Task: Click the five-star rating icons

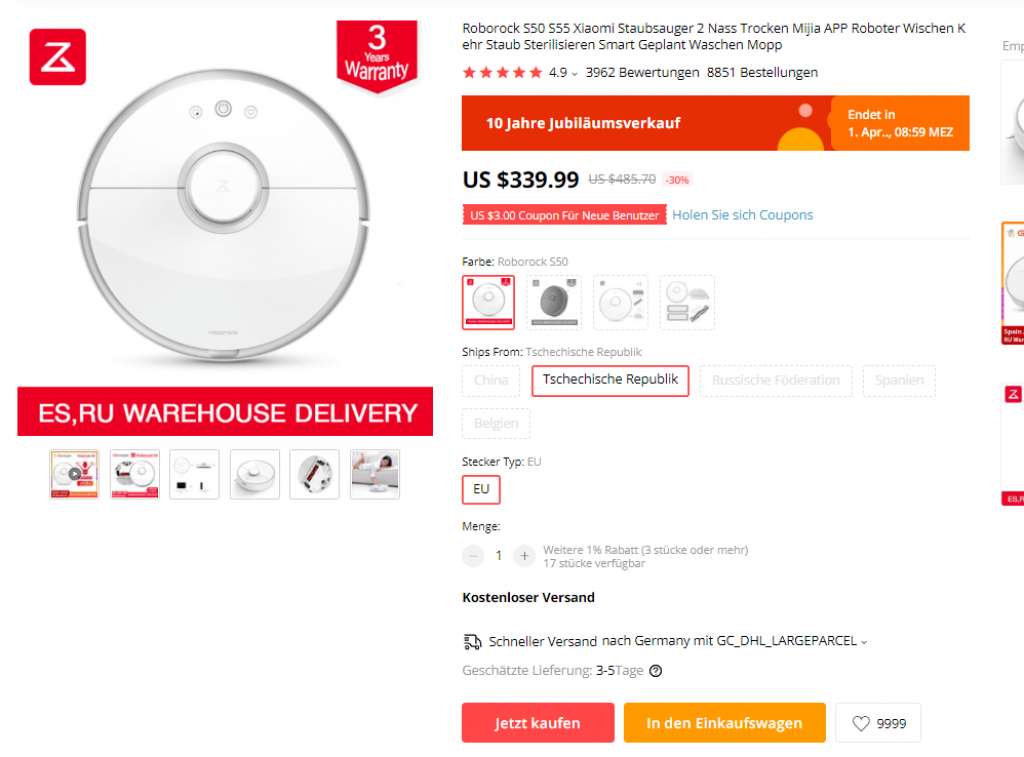Action: tap(502, 73)
